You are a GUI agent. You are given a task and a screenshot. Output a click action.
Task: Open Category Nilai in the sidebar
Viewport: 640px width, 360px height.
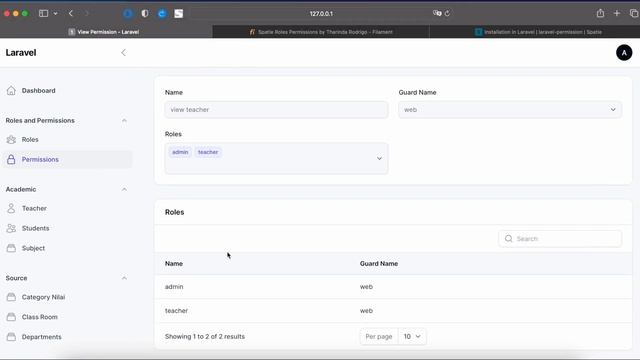44,297
